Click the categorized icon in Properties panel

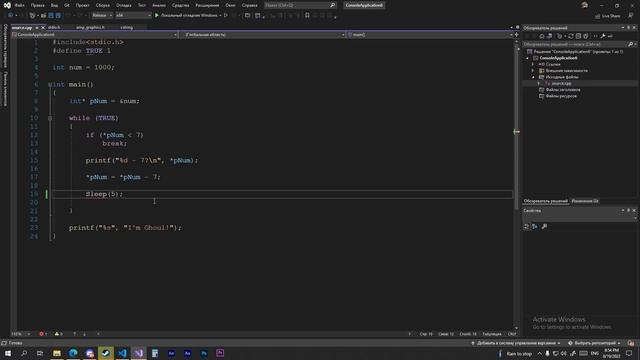point(527,227)
